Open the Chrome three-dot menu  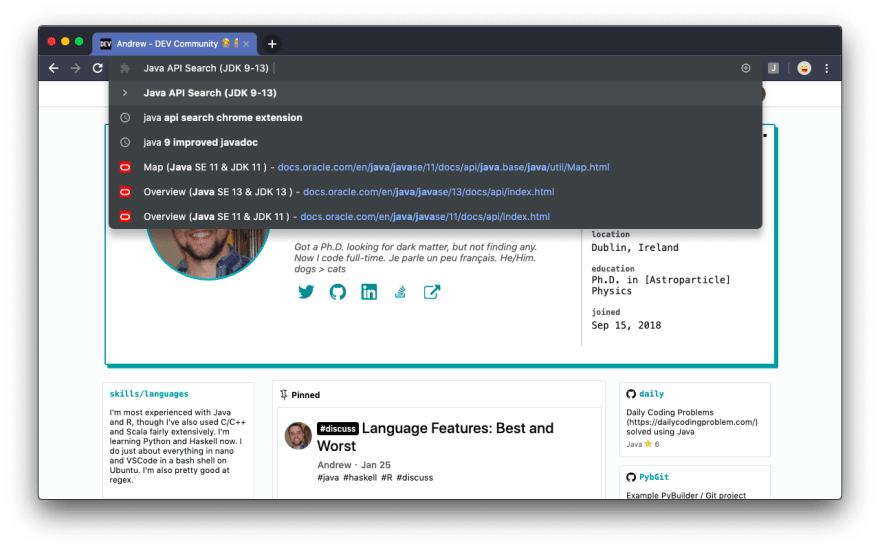click(827, 68)
